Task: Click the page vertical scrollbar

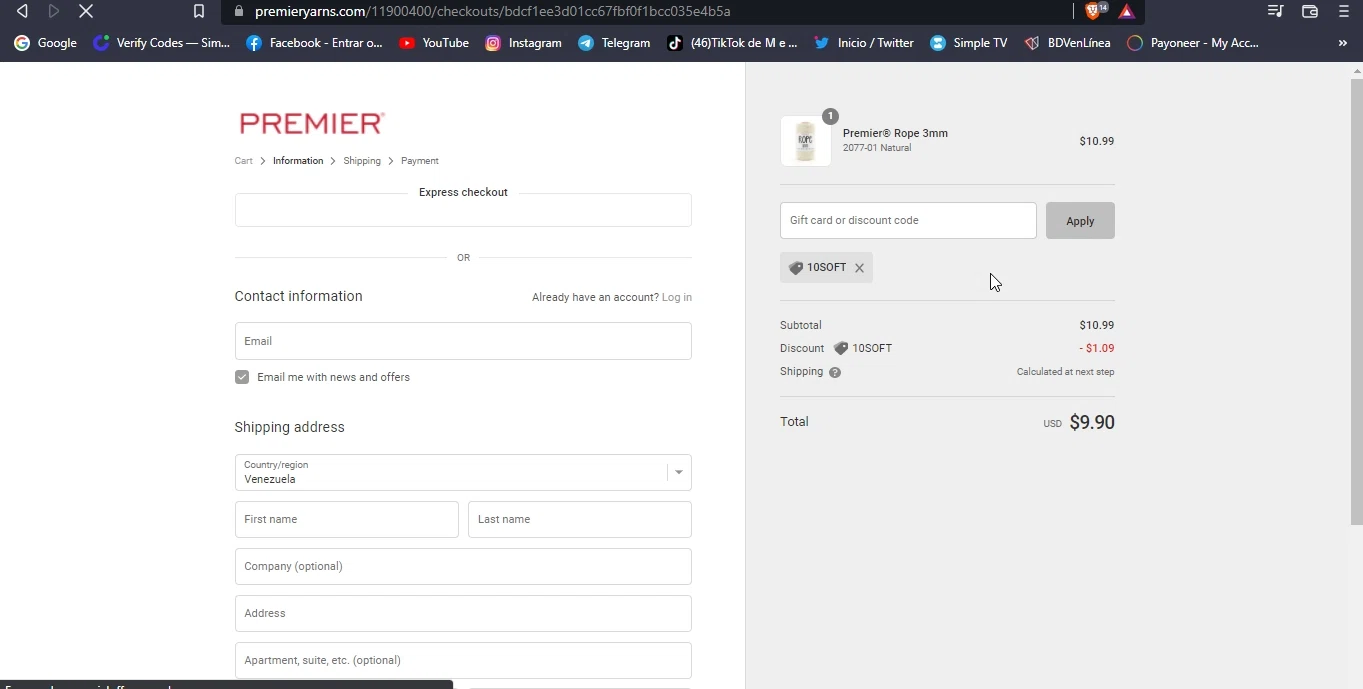Action: pyautogui.click(x=1357, y=300)
